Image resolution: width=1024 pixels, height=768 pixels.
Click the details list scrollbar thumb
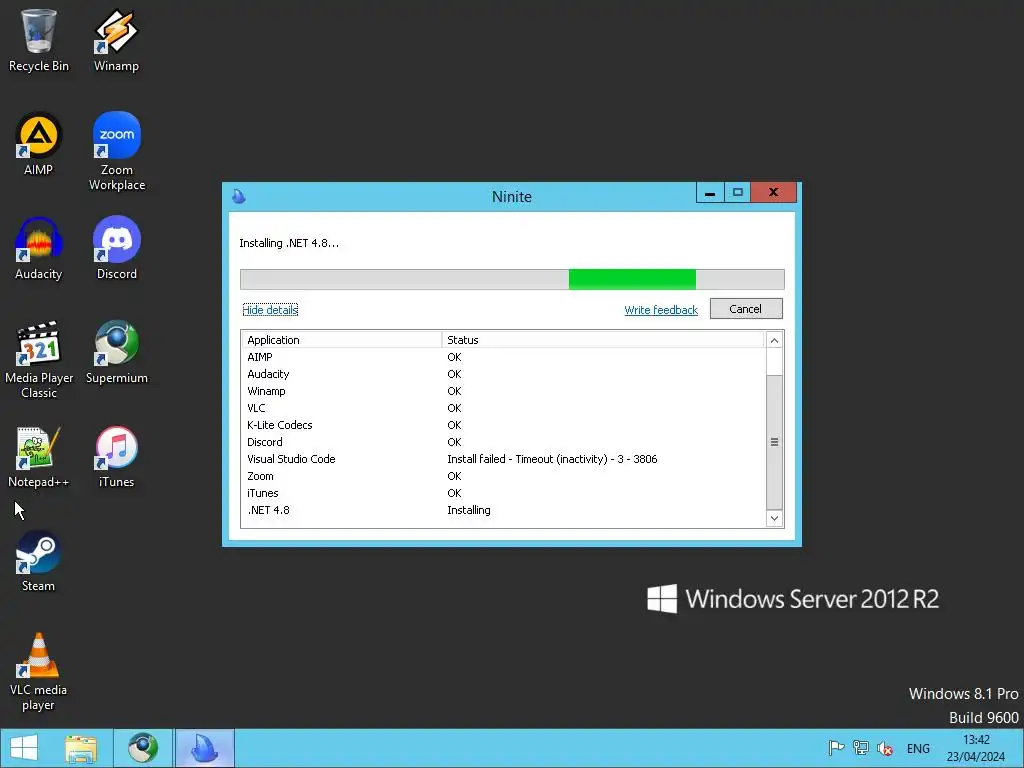[774, 442]
